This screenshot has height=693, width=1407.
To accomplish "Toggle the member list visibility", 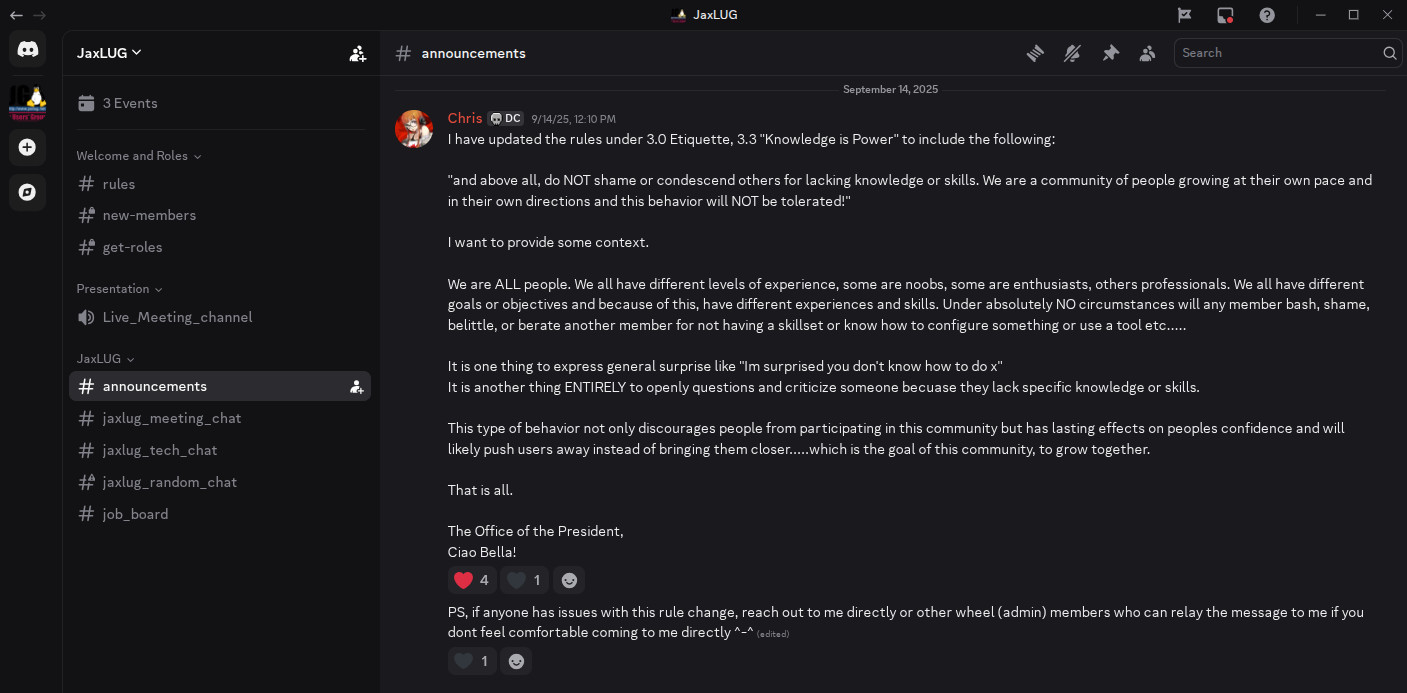I will pyautogui.click(x=1147, y=54).
